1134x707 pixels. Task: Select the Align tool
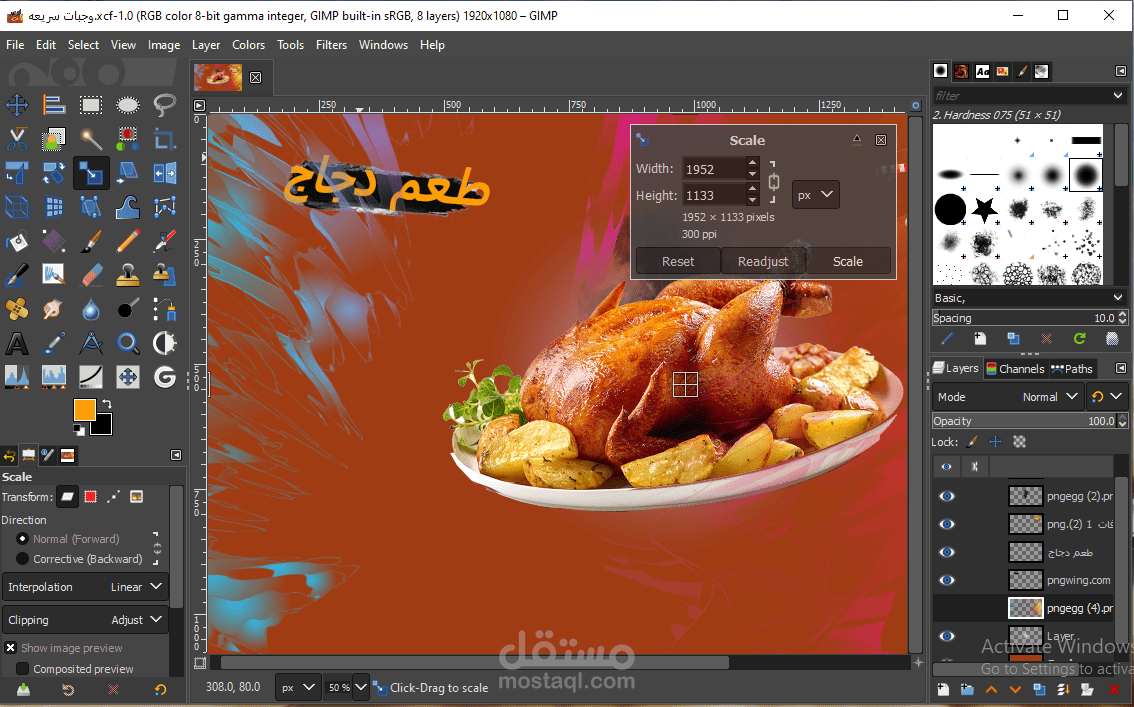(x=54, y=105)
